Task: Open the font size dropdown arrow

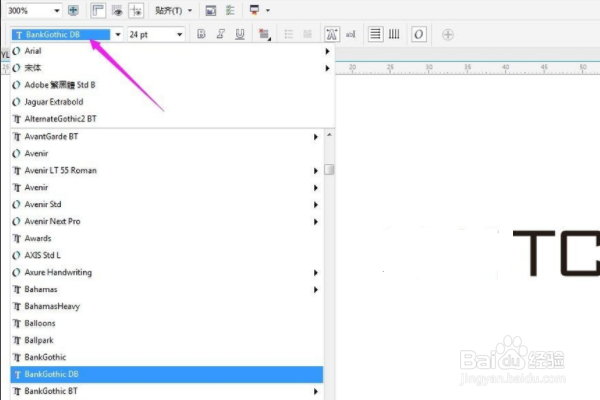Action: click(x=179, y=35)
